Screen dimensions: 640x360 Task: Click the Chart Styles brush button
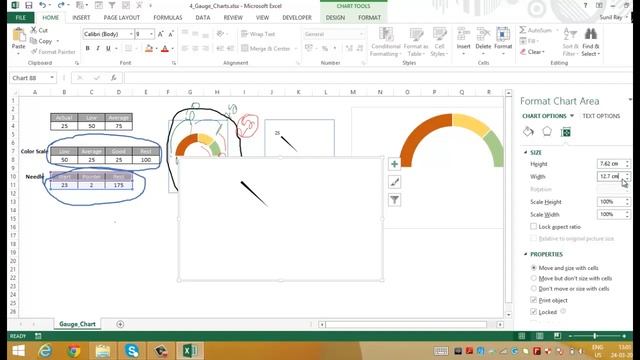(394, 182)
